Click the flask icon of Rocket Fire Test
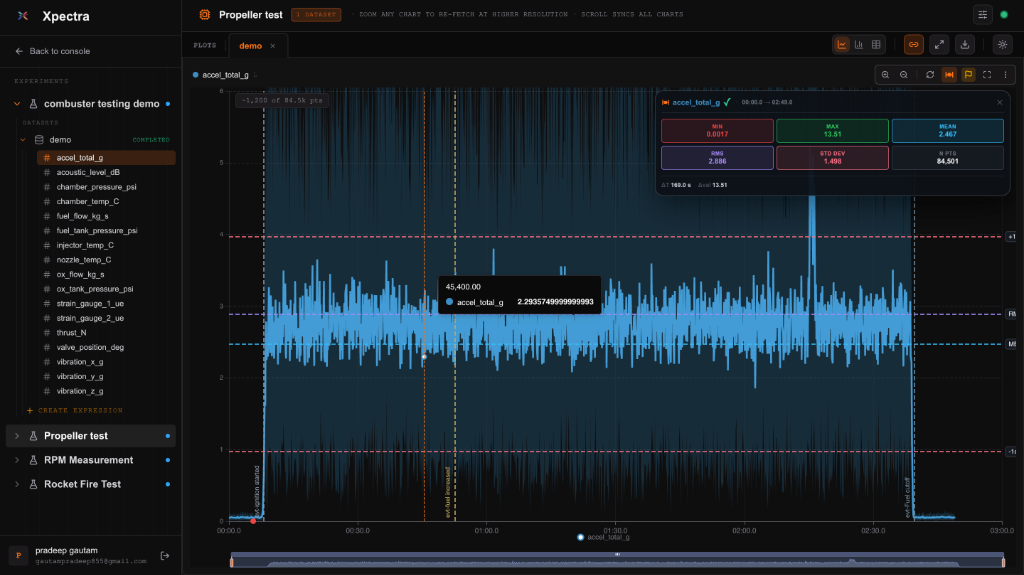The height and width of the screenshot is (575, 1024). [x=33, y=484]
